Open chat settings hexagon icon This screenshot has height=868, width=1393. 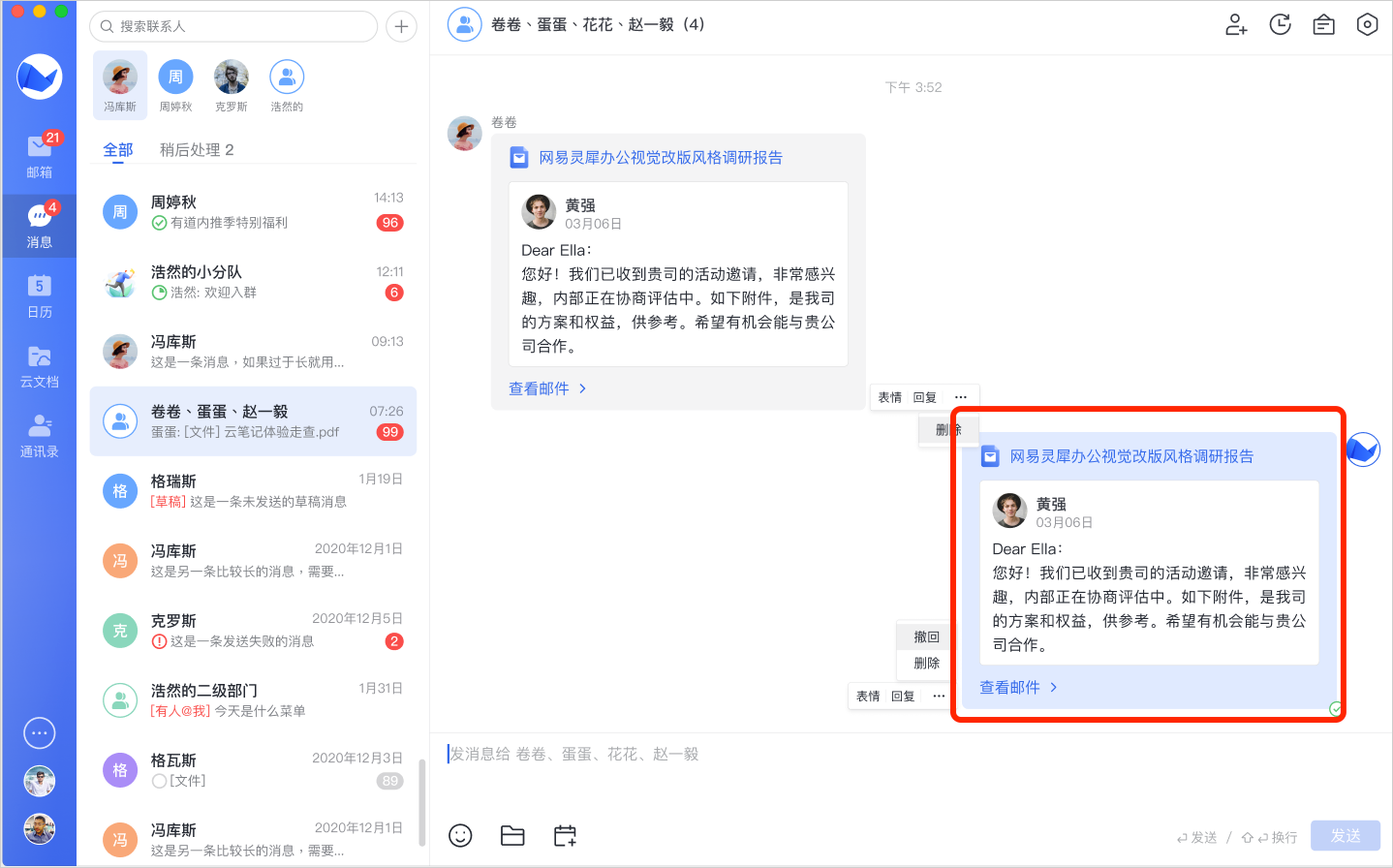1367,24
